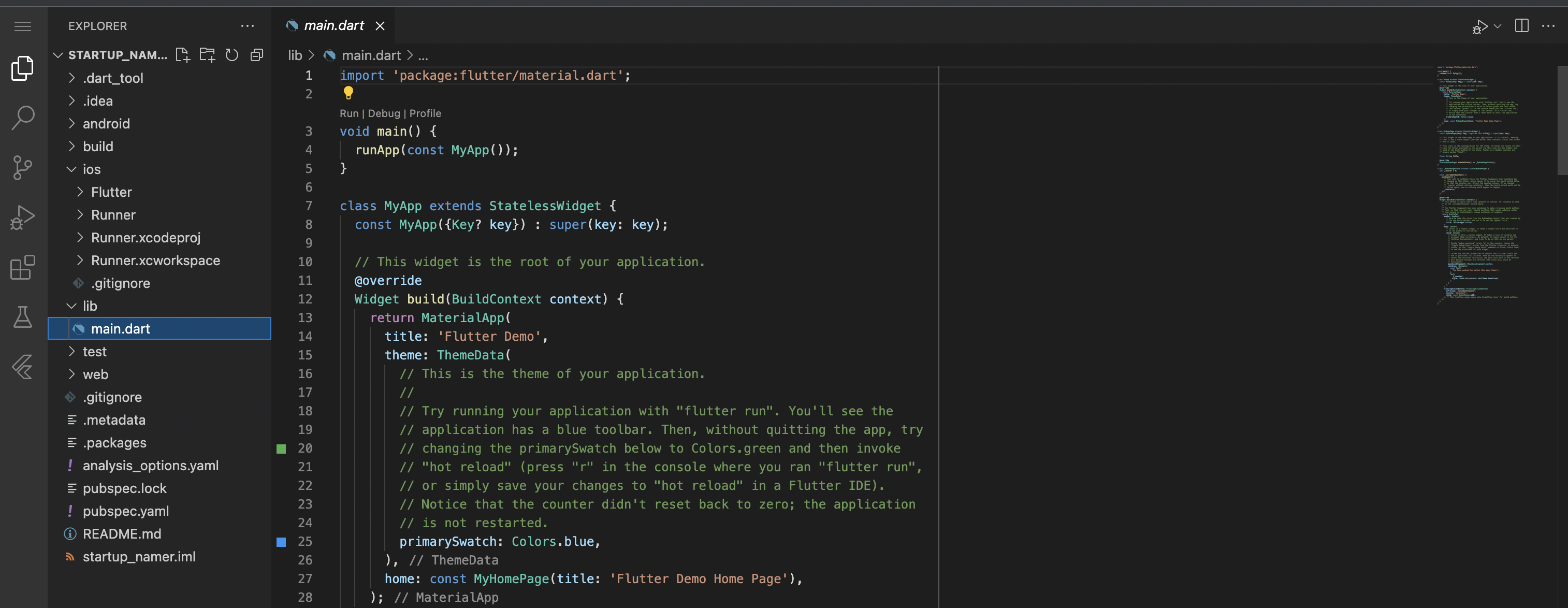Open Source Control view in activity bar
Image resolution: width=1568 pixels, height=608 pixels.
point(22,167)
